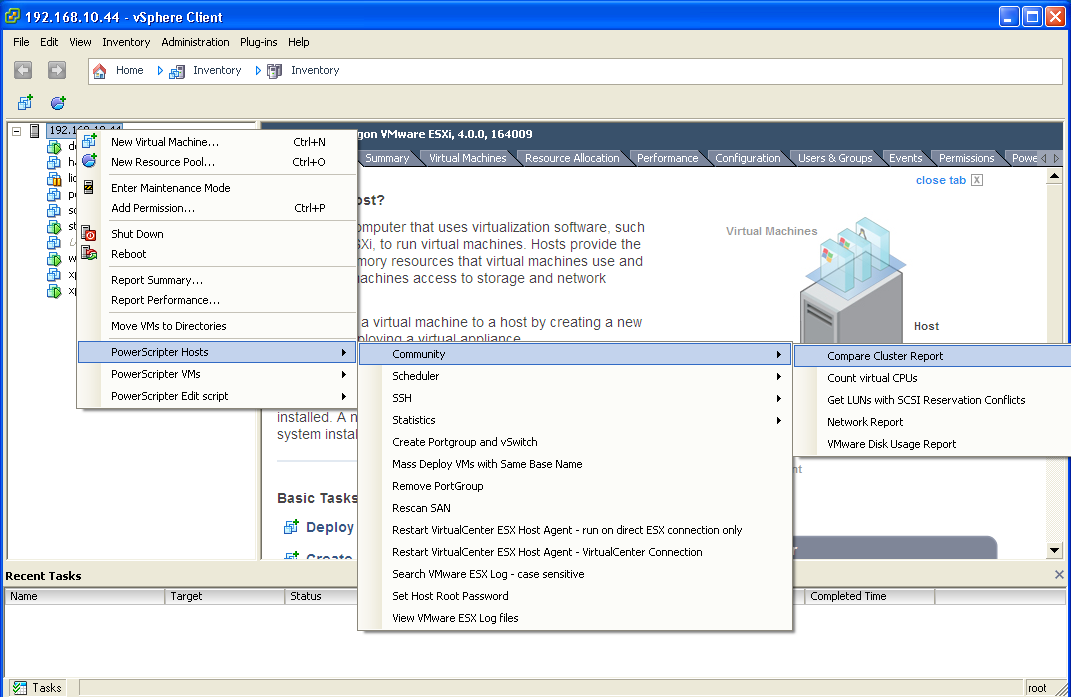Click the Completed Time column header
This screenshot has height=697, width=1071.
[870, 596]
